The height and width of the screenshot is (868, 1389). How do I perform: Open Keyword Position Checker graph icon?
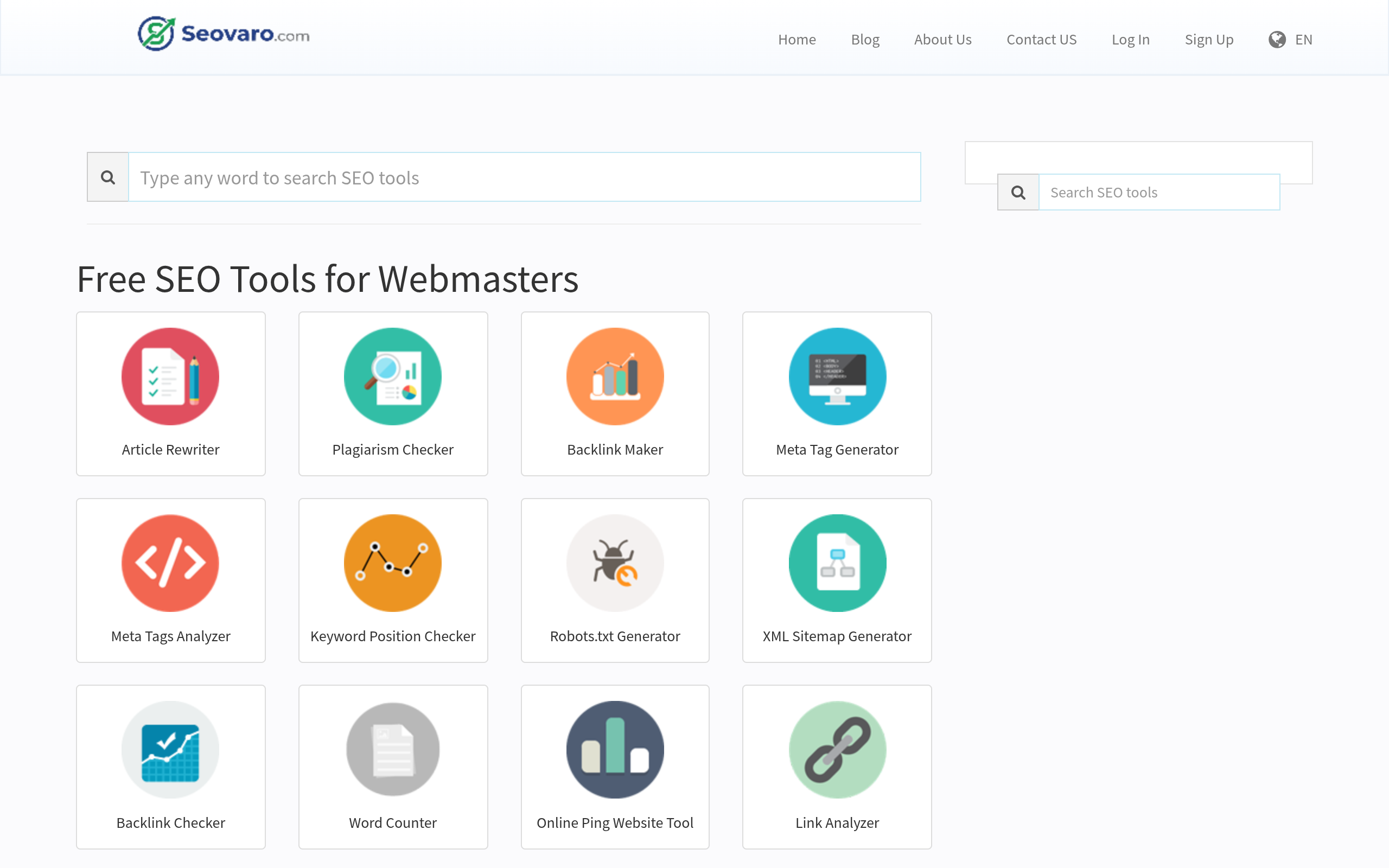[x=393, y=563]
